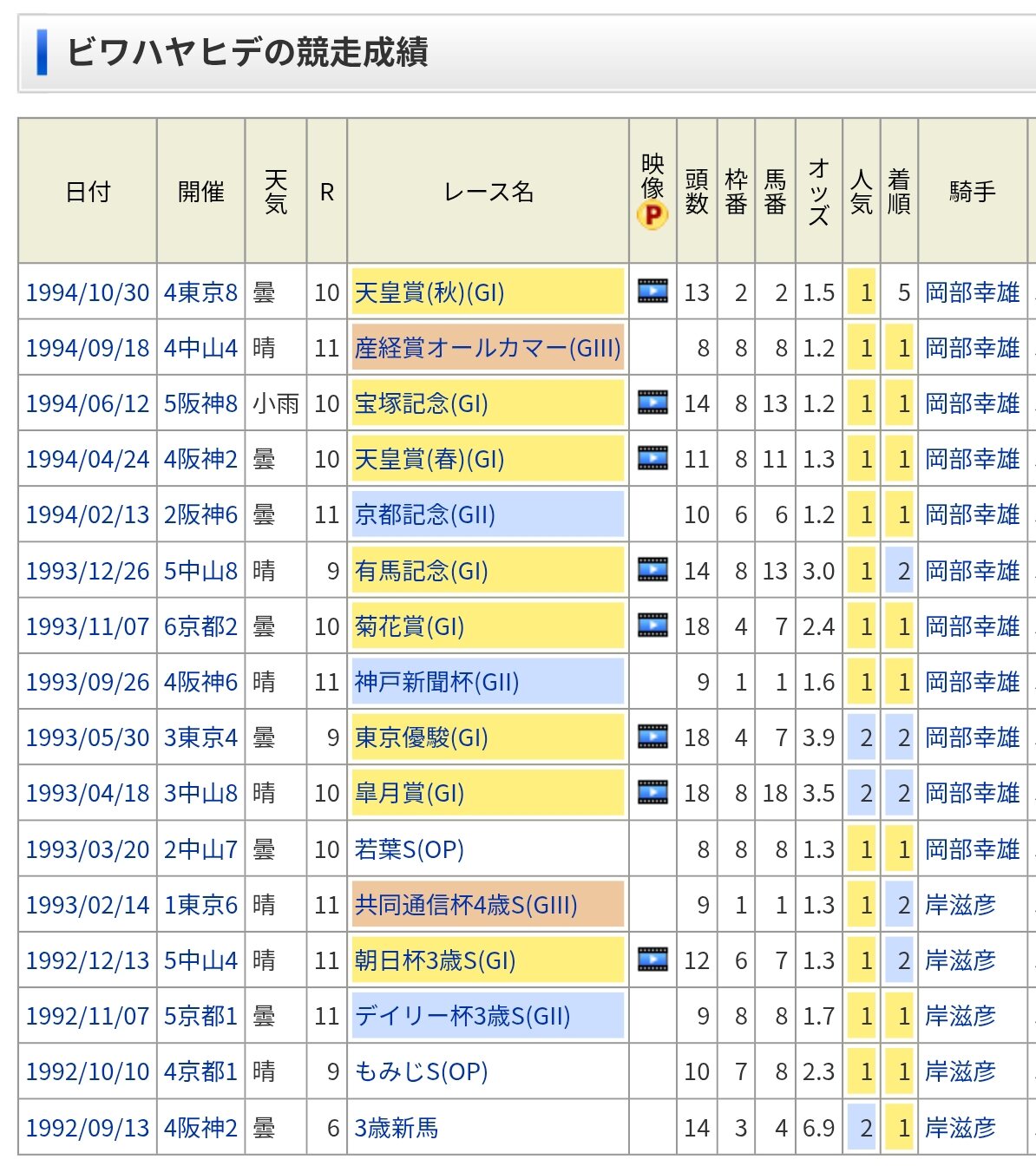Select the 1994/10/30 date link
This screenshot has height=1166, width=1036.
(88, 292)
